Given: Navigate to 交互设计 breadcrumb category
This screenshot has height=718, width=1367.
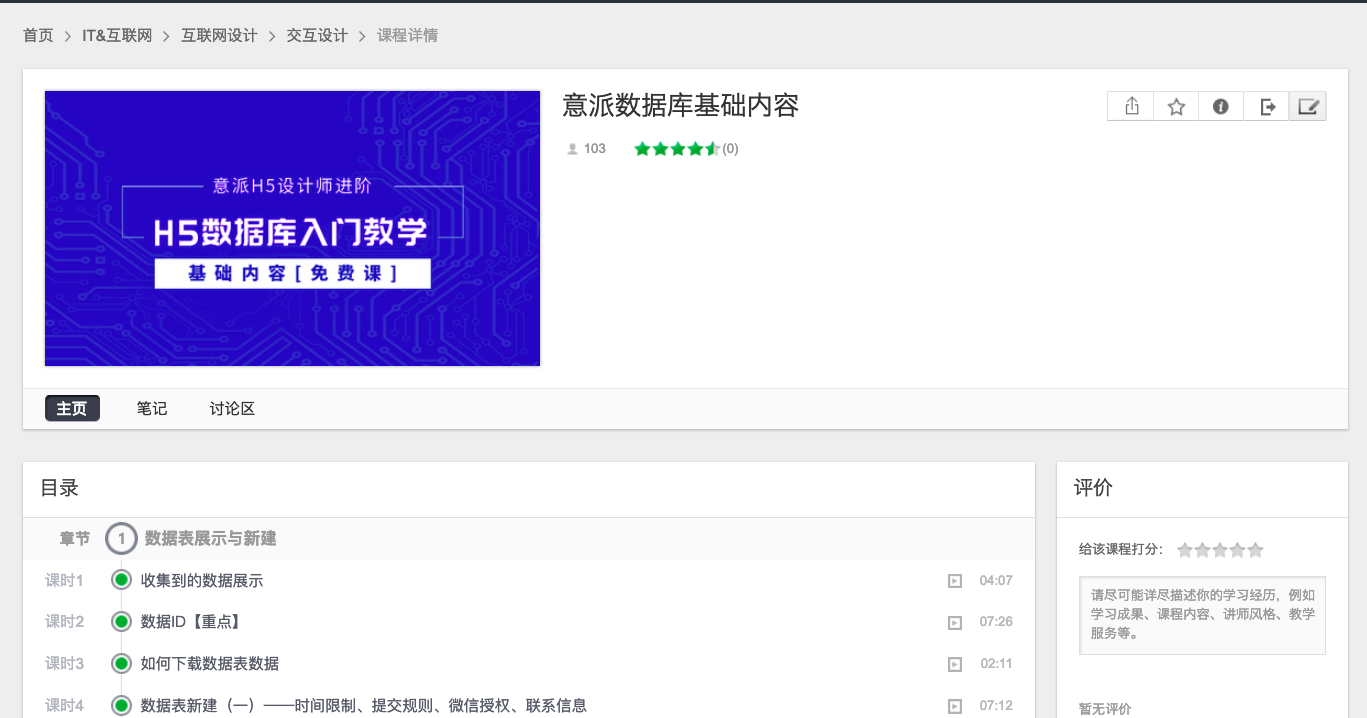Looking at the screenshot, I should tap(317, 36).
